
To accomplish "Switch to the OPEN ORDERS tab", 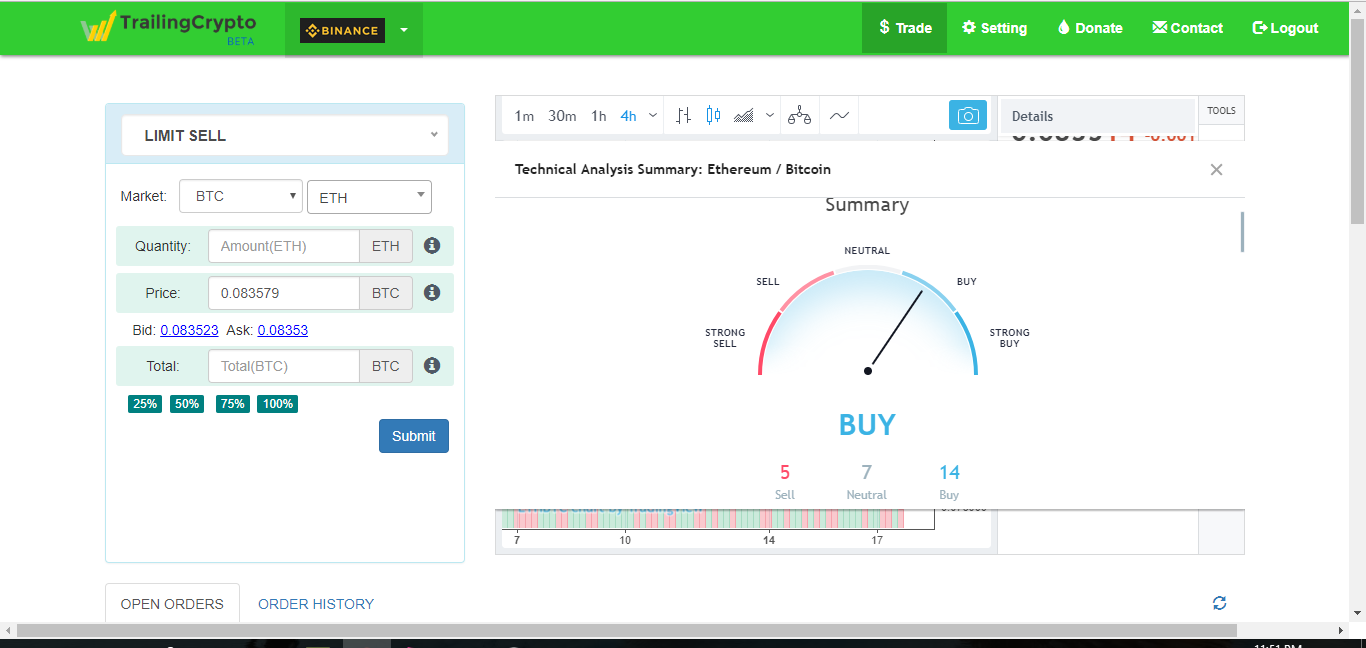I will [172, 604].
